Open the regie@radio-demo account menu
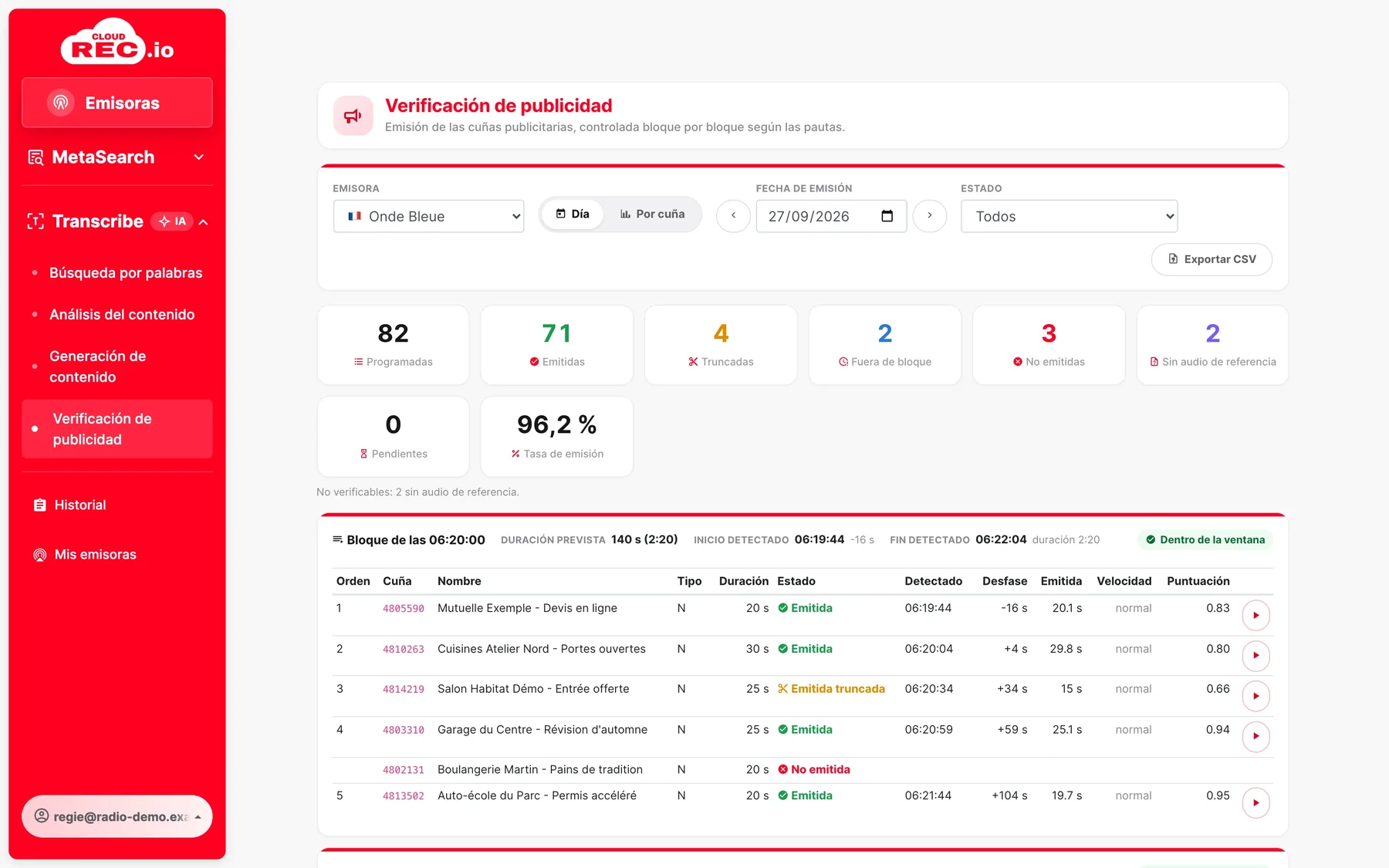 tap(117, 816)
